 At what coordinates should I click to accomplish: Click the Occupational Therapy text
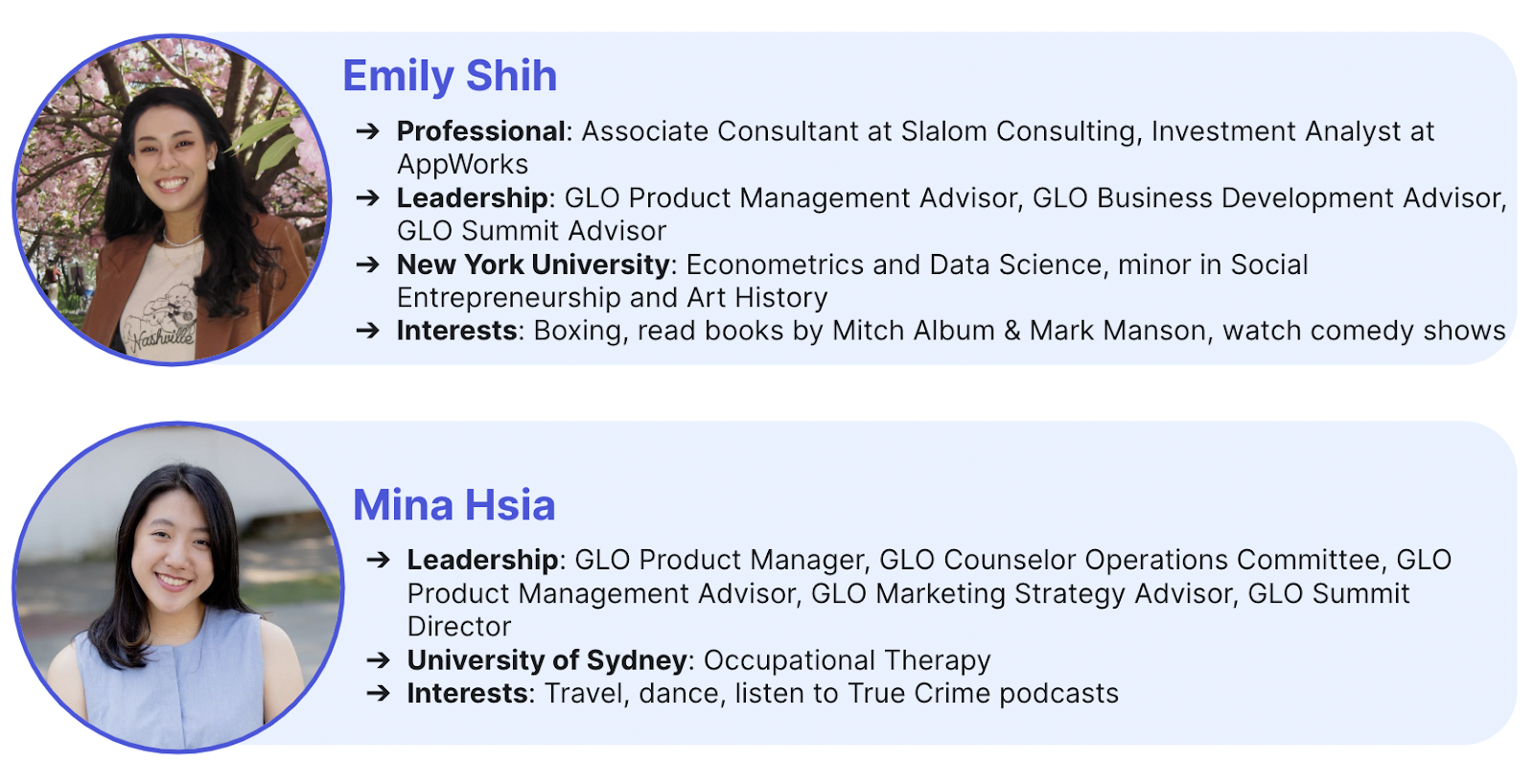848,660
